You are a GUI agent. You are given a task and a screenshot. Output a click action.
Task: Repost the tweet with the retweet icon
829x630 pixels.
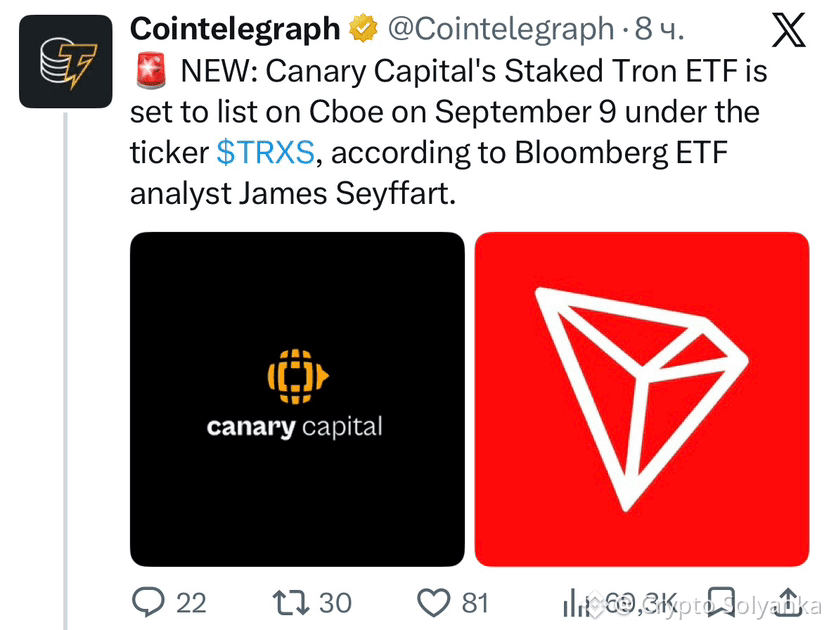291,603
